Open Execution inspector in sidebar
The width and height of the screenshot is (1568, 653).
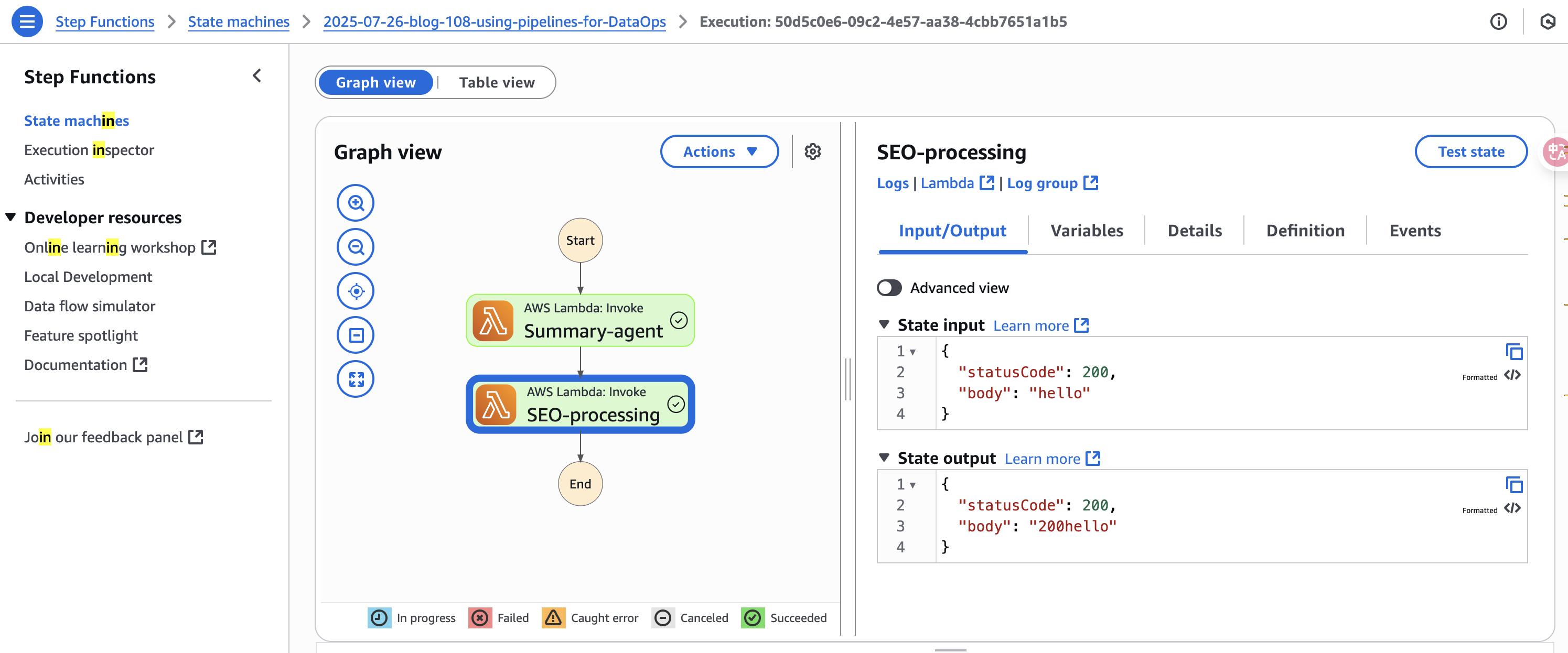coord(89,150)
